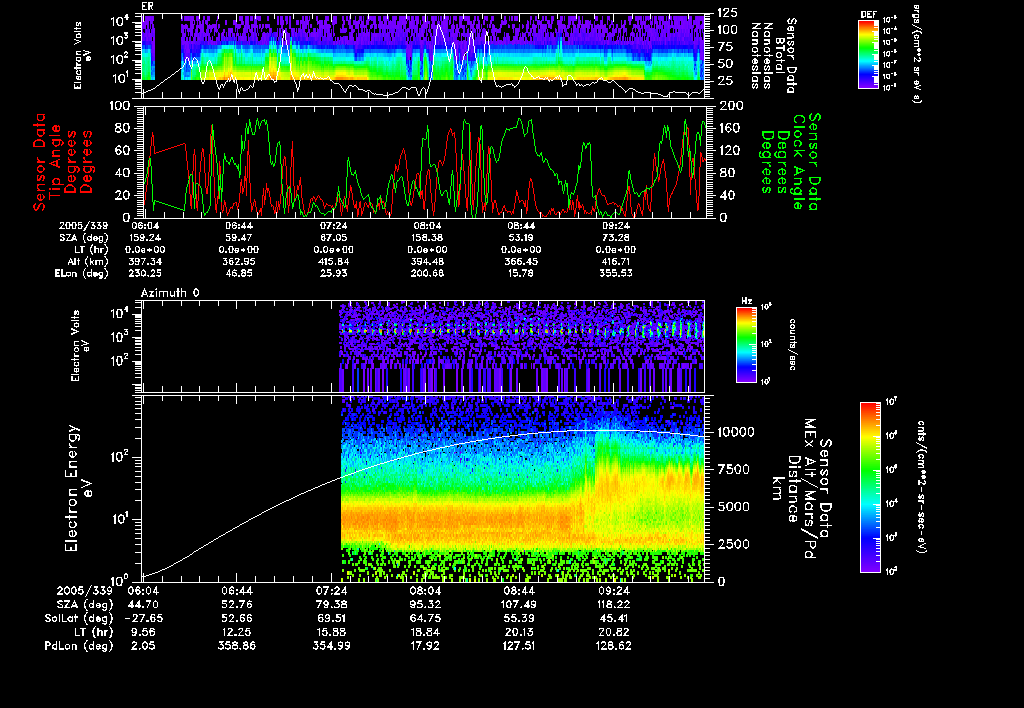Click the 200 degree clock angle tick
The image size is (1024, 708).
(731, 106)
